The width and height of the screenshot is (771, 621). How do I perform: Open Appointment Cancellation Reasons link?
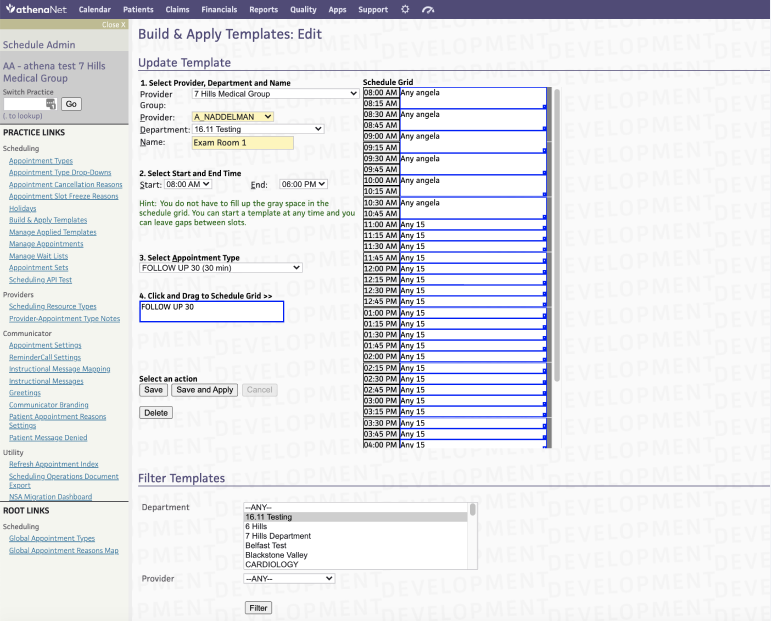point(65,184)
